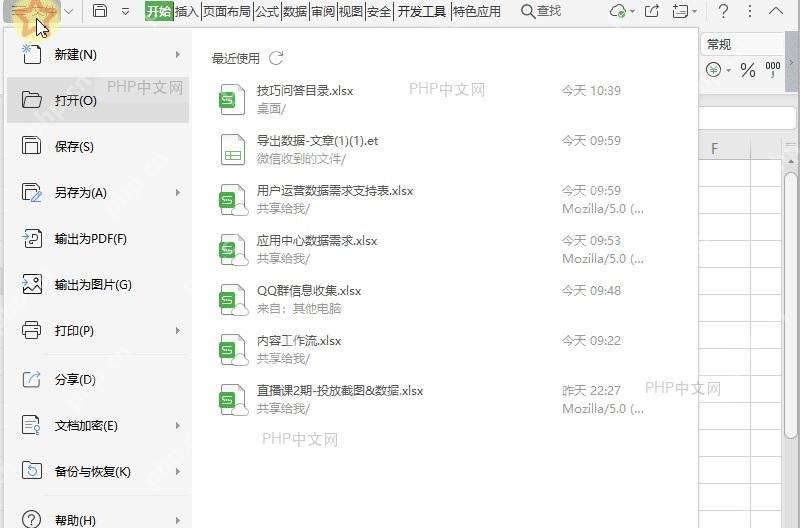Expand the 文档加密(E) submenu arrow

point(178,425)
